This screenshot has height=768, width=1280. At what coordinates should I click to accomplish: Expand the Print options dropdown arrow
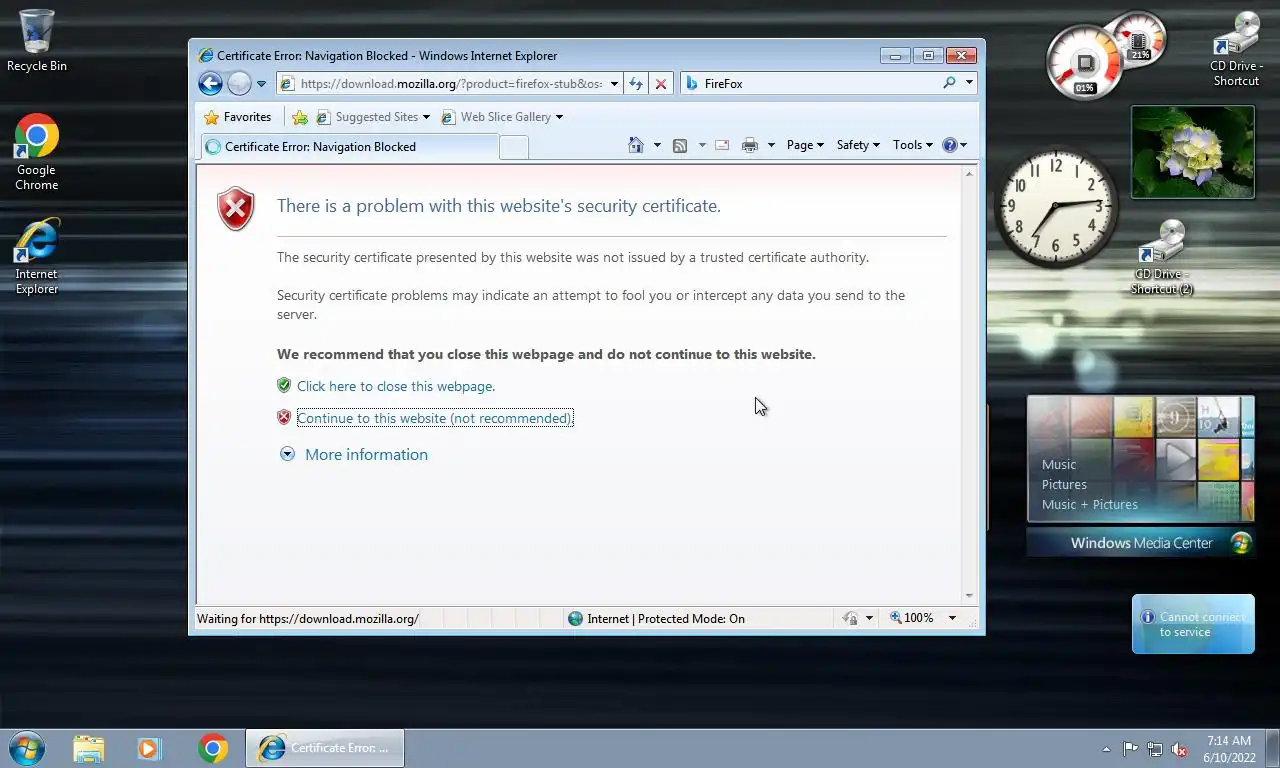click(x=771, y=145)
